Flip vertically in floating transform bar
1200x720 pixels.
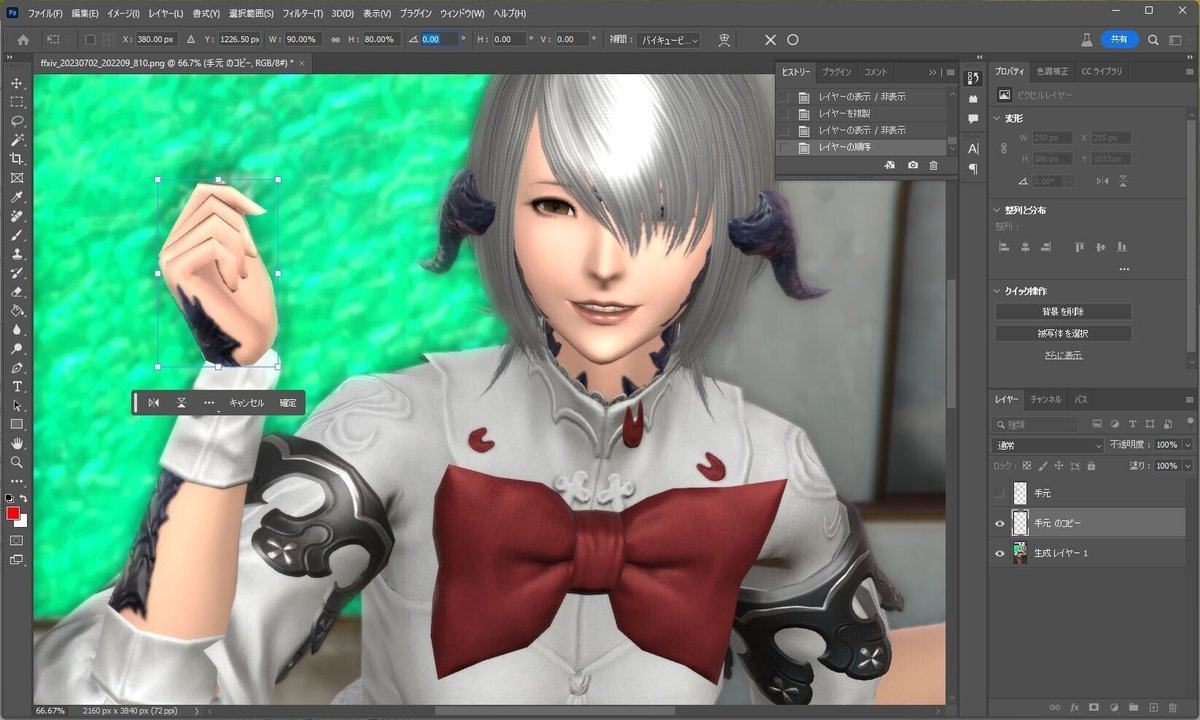[x=181, y=403]
